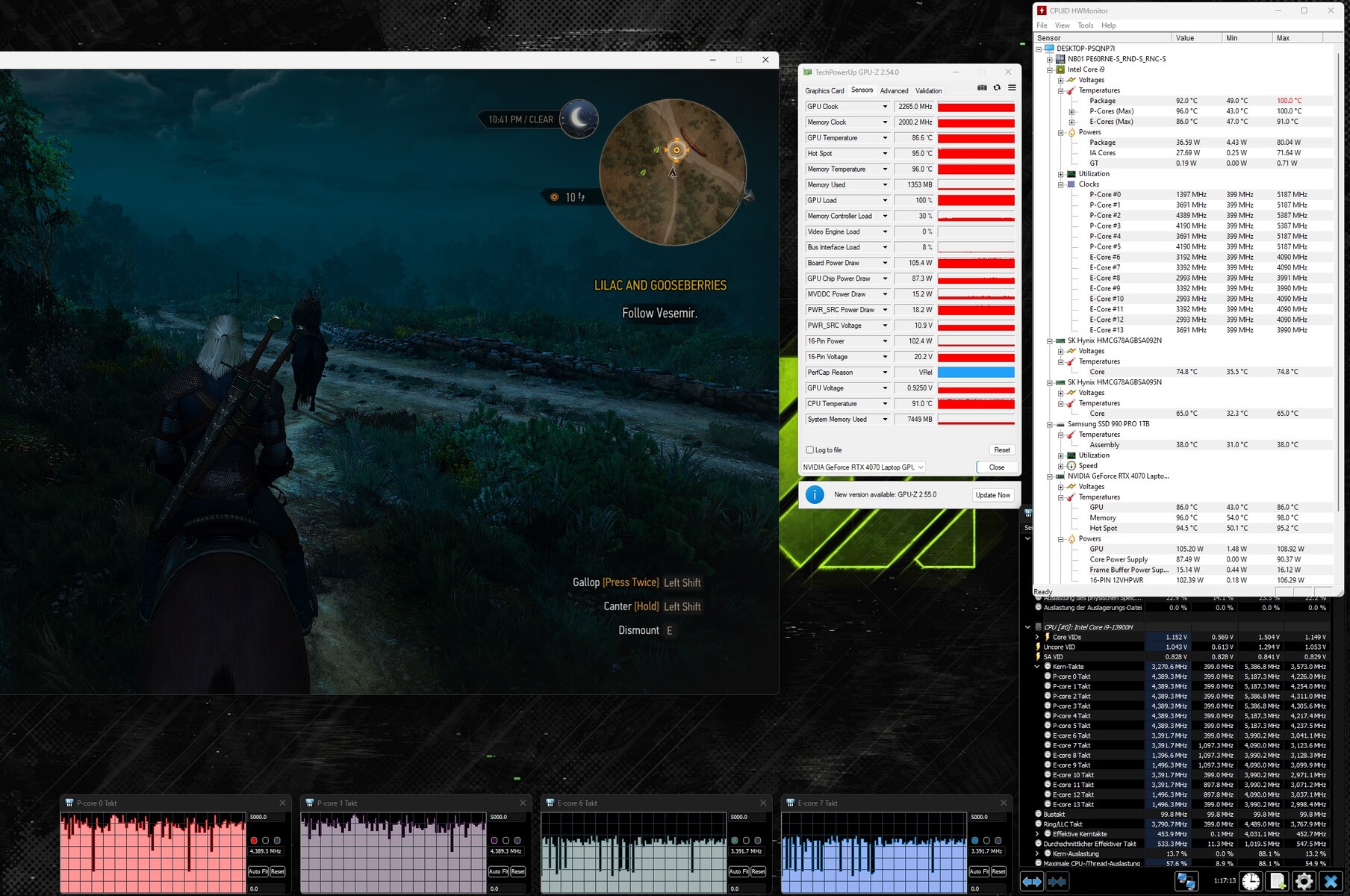Switch to the Advanced tab in GPU-Z
1350x896 pixels.
tap(894, 91)
